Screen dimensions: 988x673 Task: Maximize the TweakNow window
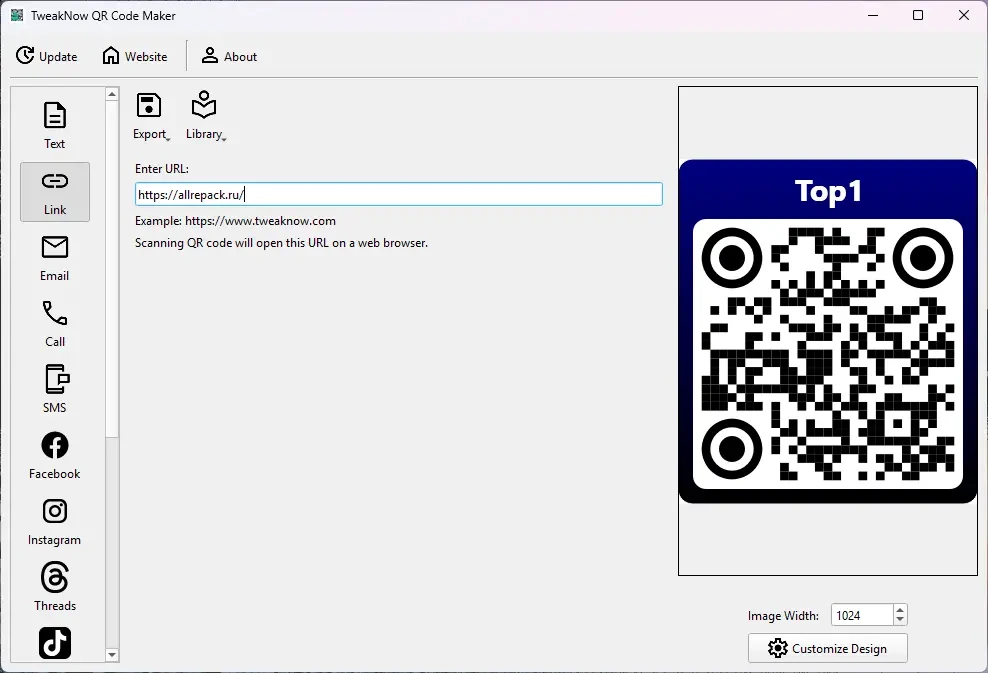click(x=918, y=15)
